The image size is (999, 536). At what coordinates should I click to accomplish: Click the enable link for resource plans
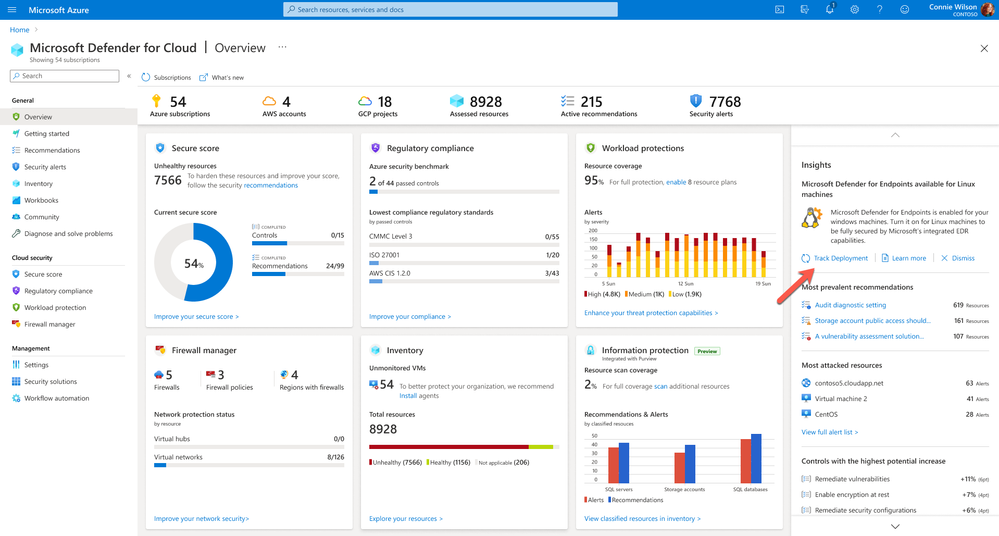click(x=676, y=182)
